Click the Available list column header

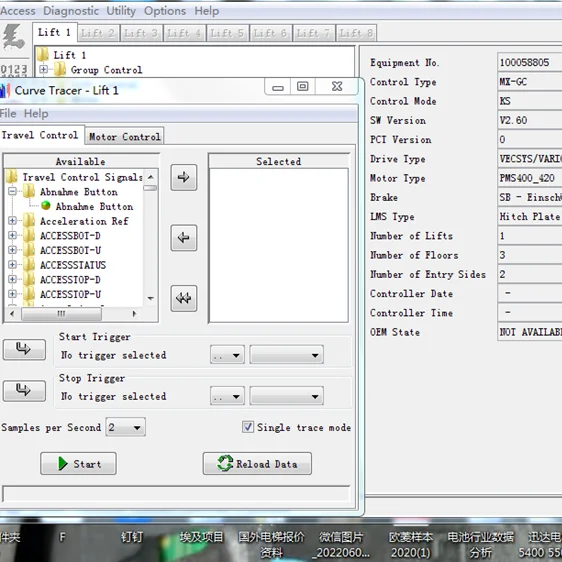[x=81, y=161]
